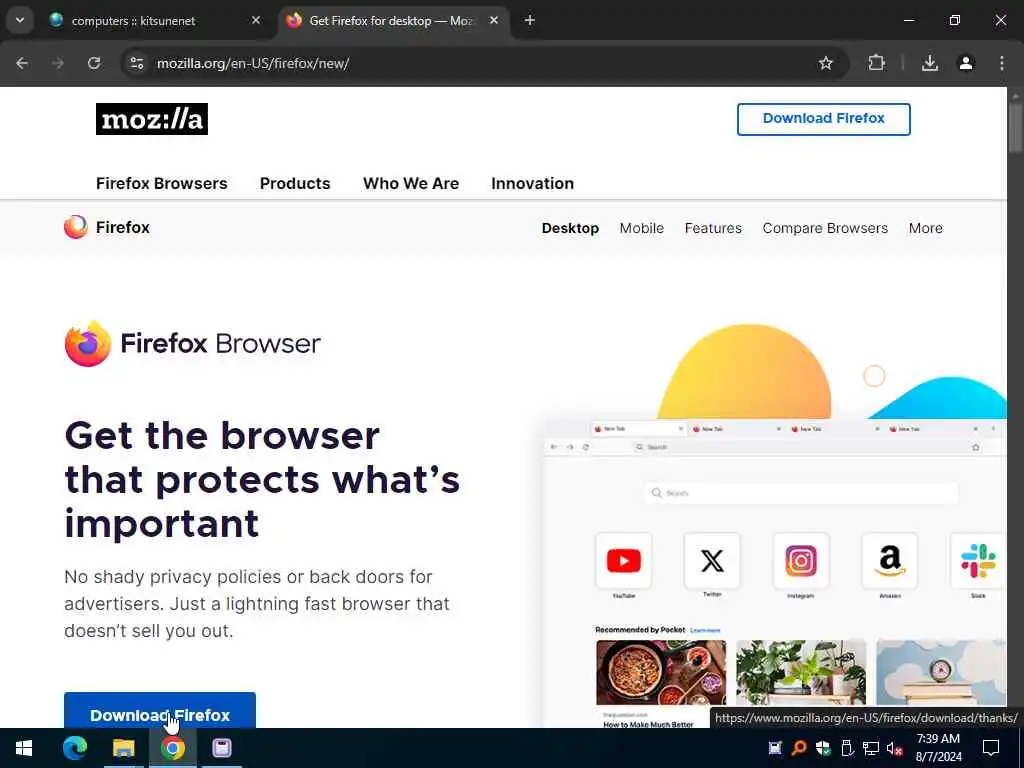Open Windows Security shield tray icon
Viewport: 1024px width, 768px height.
coord(823,748)
